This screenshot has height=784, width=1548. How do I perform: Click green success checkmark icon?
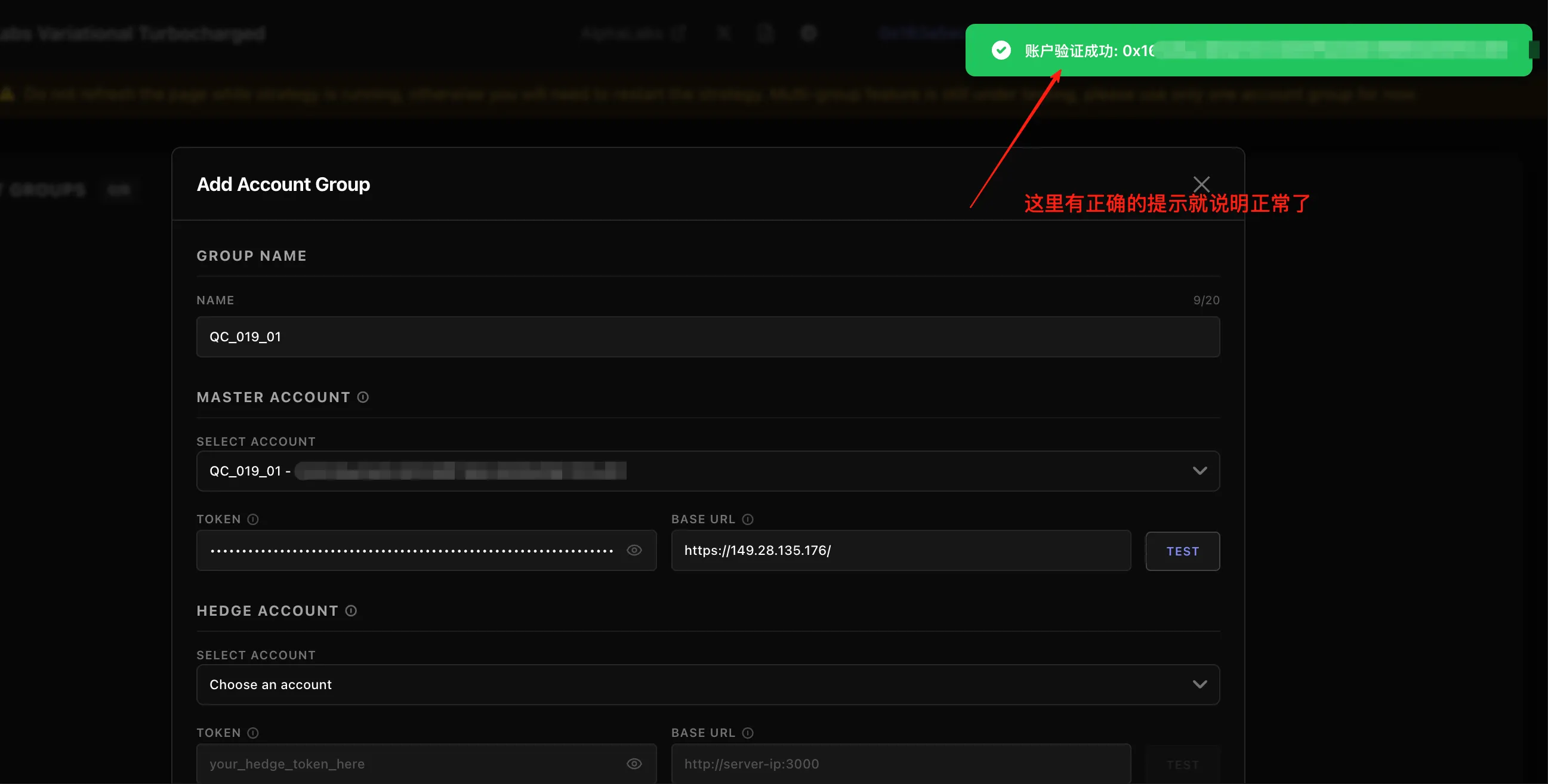[1001, 51]
